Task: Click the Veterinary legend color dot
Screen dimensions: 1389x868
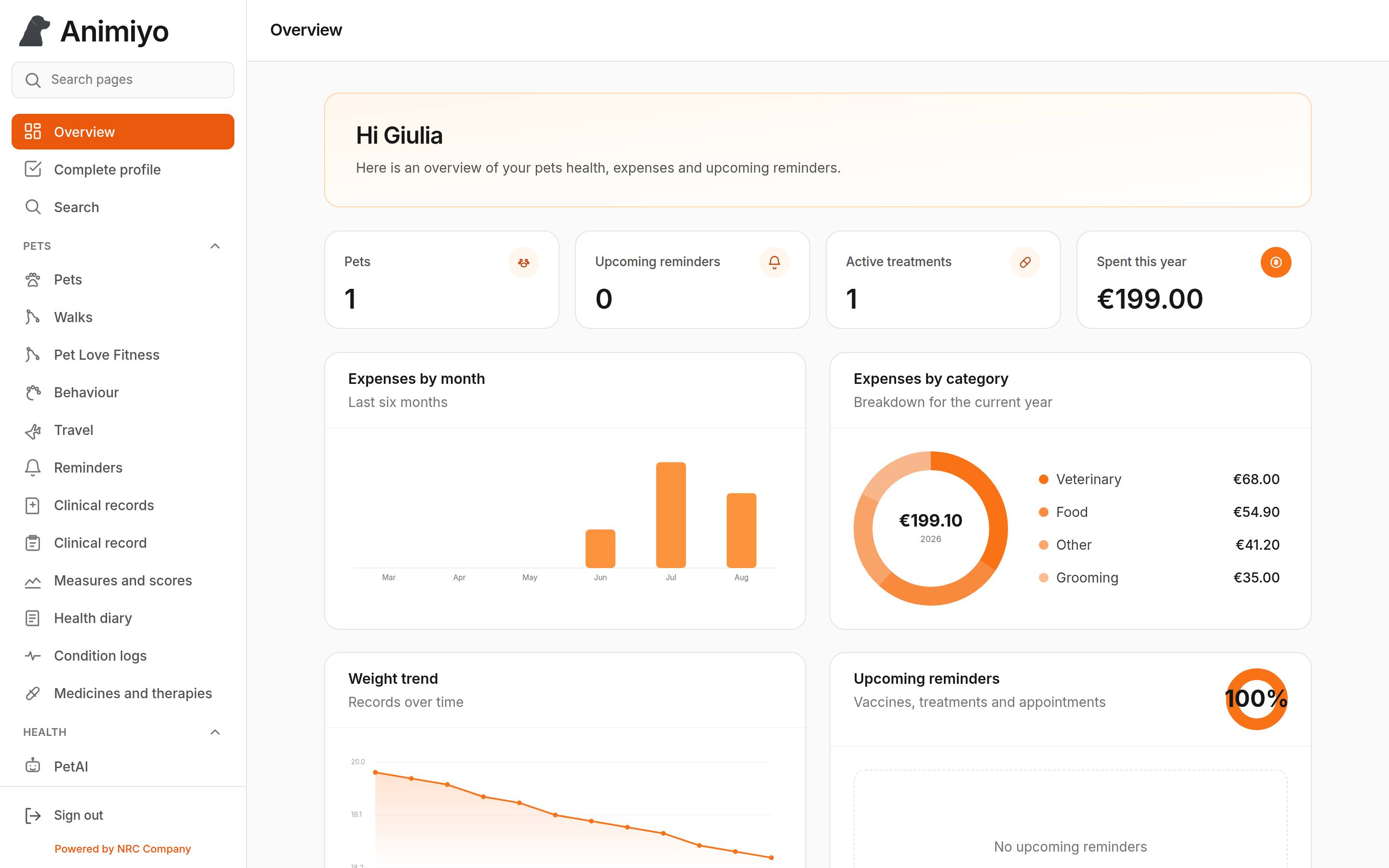Action: point(1044,479)
